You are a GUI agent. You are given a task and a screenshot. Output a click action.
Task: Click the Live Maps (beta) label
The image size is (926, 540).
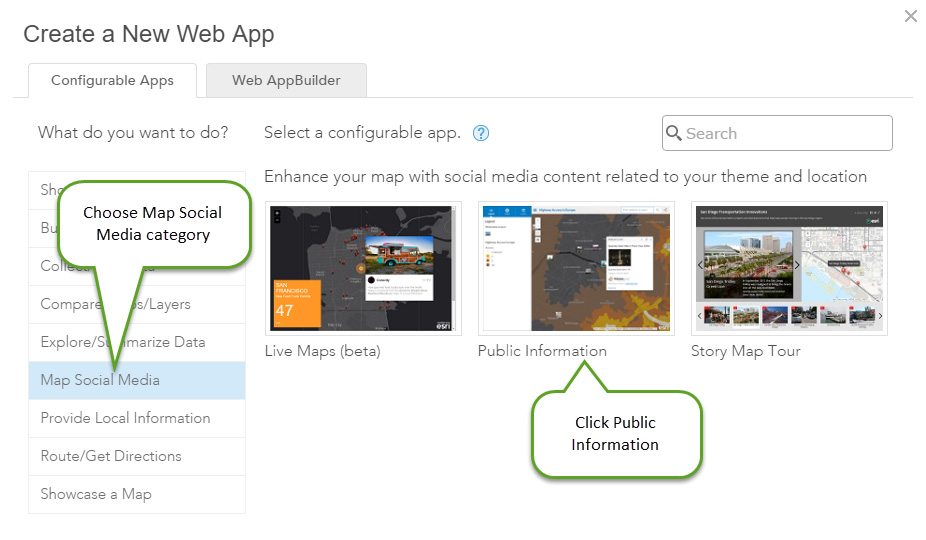tap(322, 351)
